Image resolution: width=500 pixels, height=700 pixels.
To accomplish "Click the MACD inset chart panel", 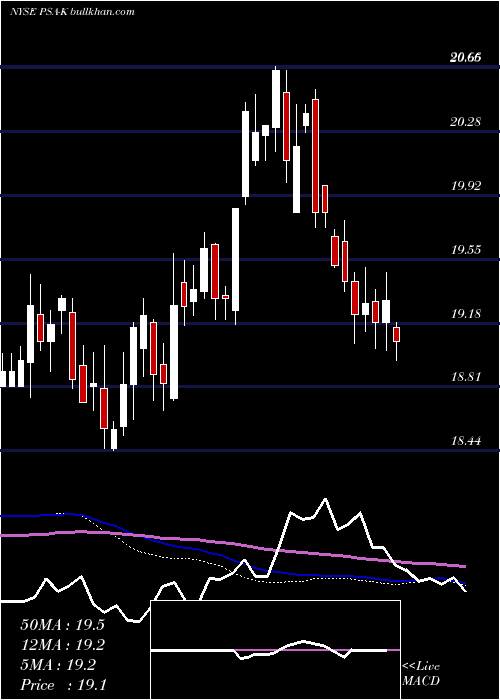I will 275,650.
